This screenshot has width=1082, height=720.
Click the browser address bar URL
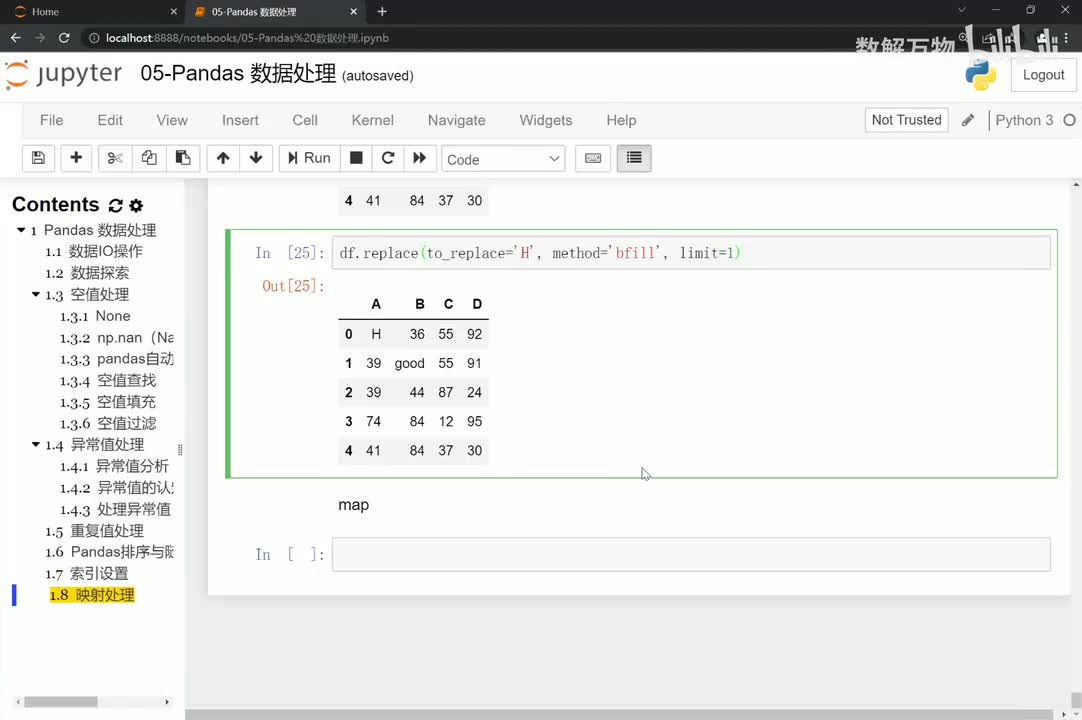click(x=247, y=38)
